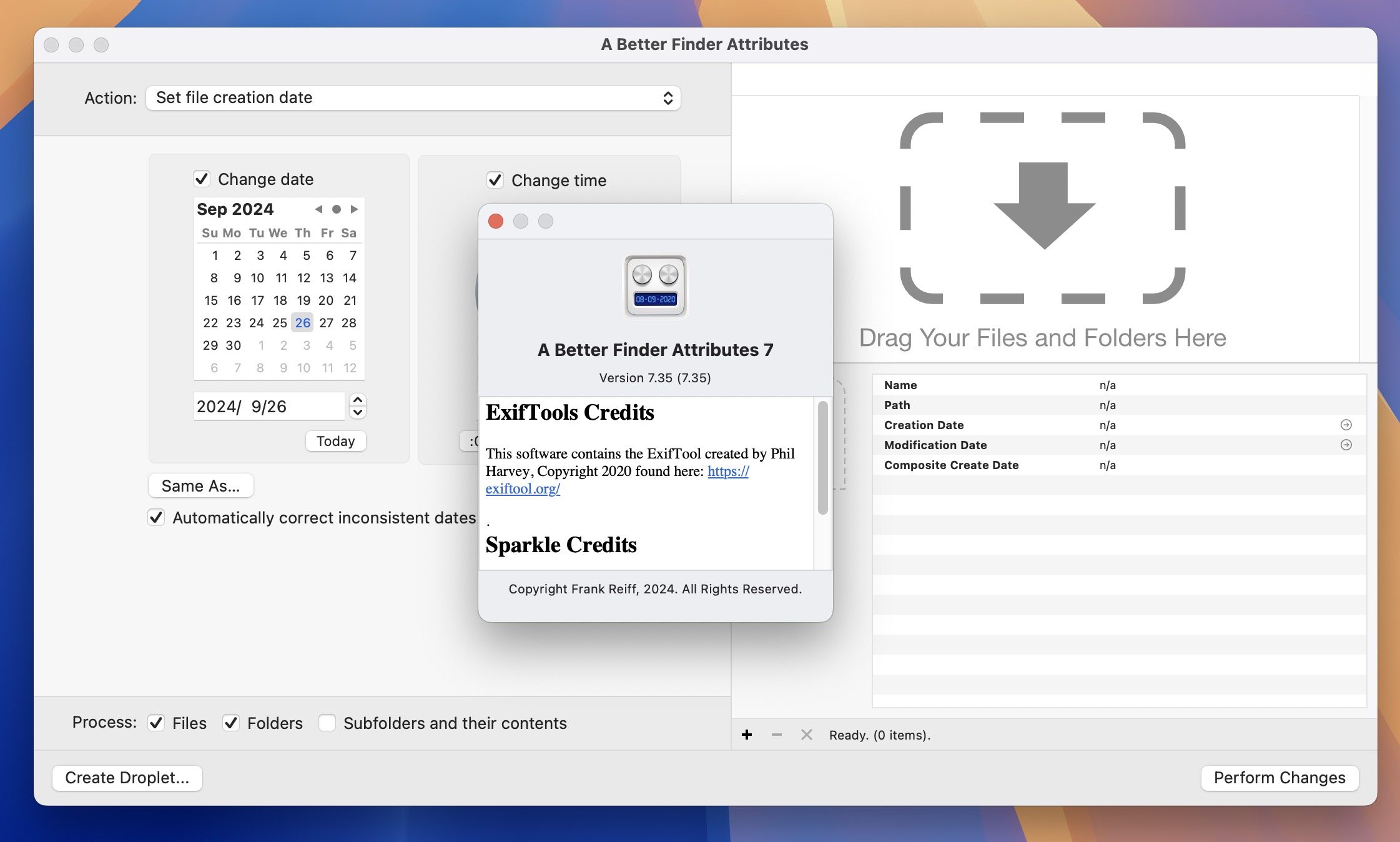1400x842 pixels.
Task: Click the Create Droplet button
Action: point(126,777)
